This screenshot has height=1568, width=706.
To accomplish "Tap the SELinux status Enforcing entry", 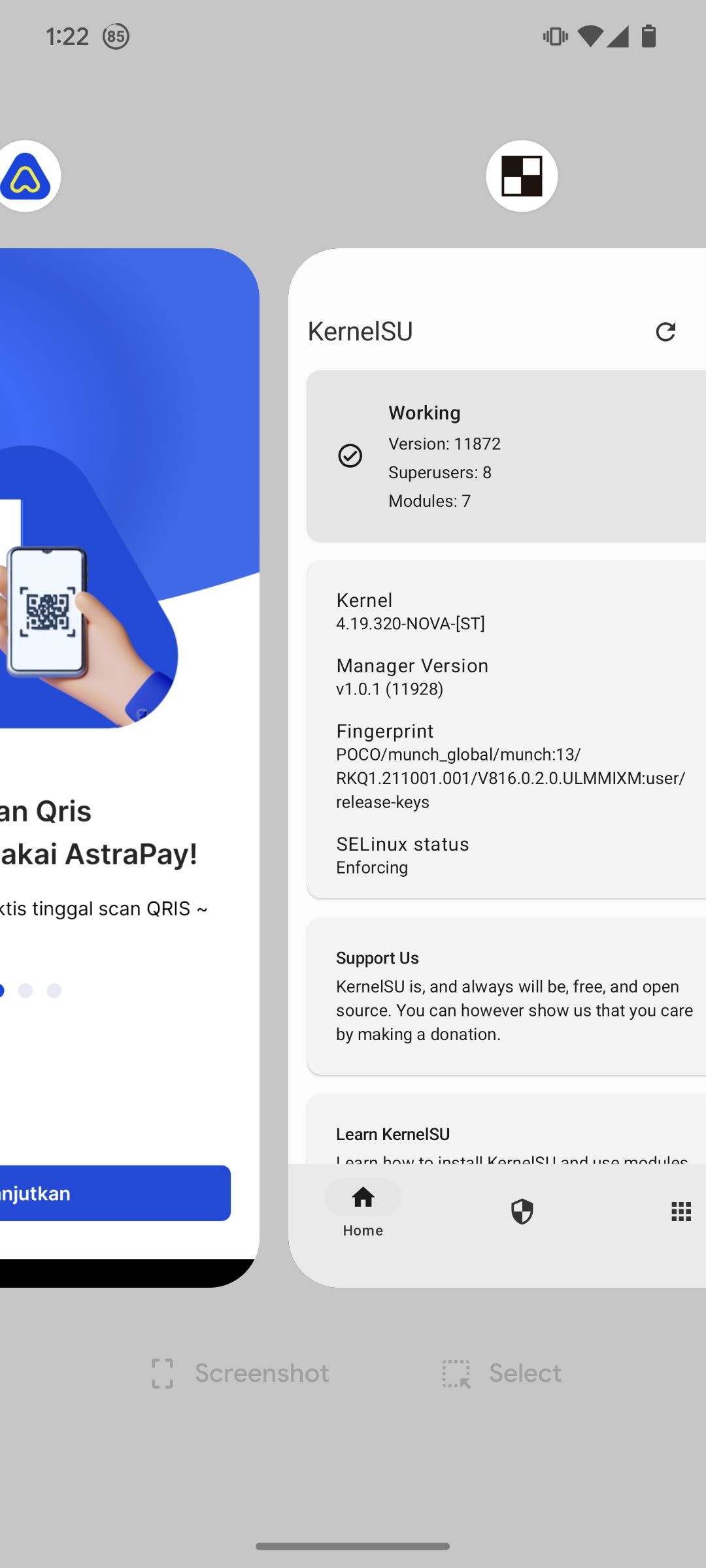I will click(403, 855).
